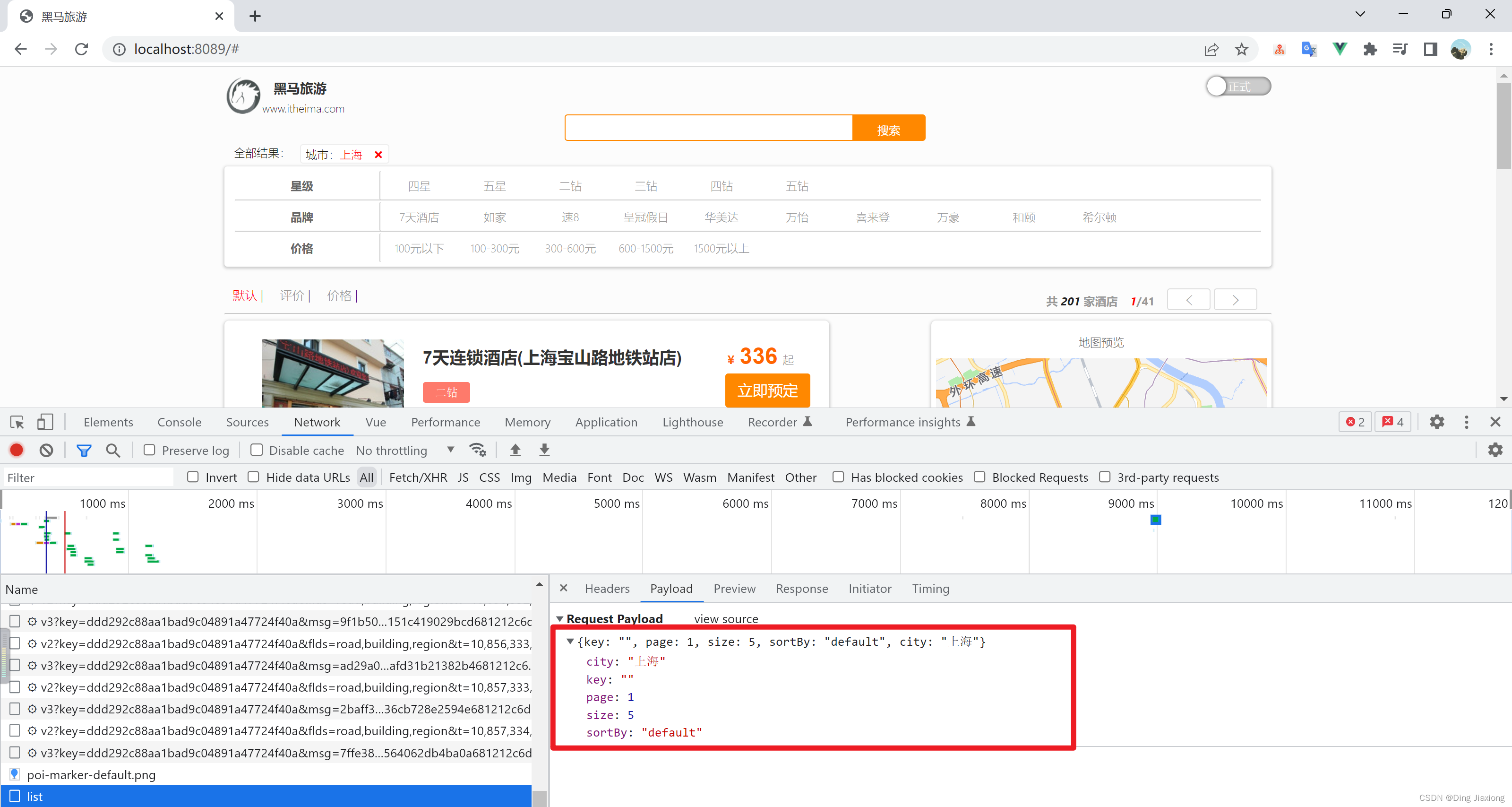Click the Name column sort arrow
Viewport: 1512px width, 807px height.
pyautogui.click(x=539, y=584)
